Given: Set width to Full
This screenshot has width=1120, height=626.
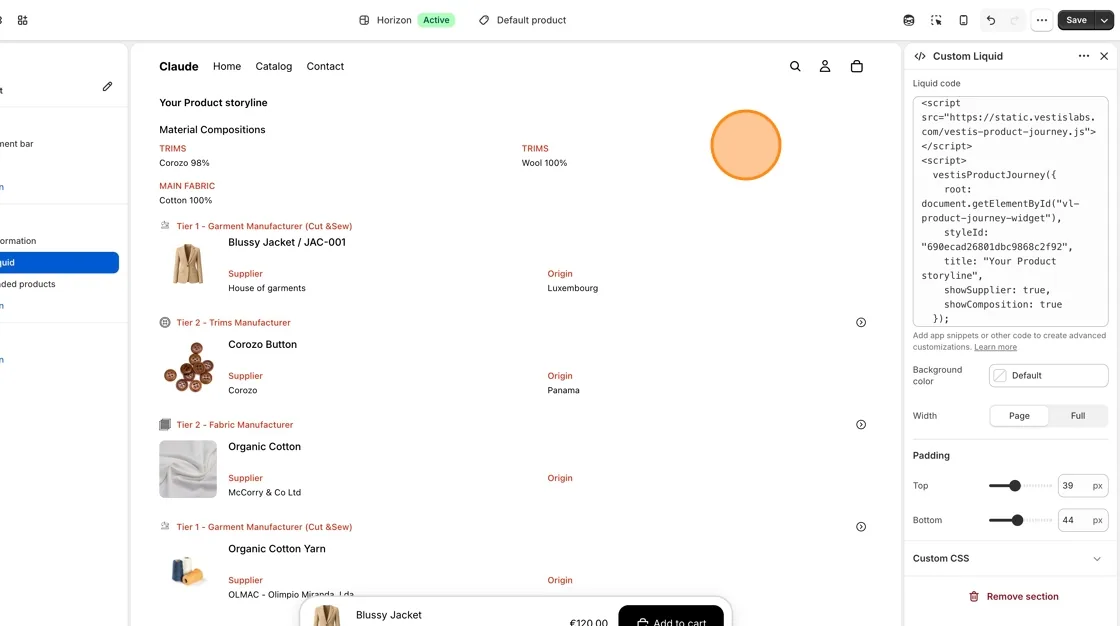Looking at the screenshot, I should tap(1078, 416).
